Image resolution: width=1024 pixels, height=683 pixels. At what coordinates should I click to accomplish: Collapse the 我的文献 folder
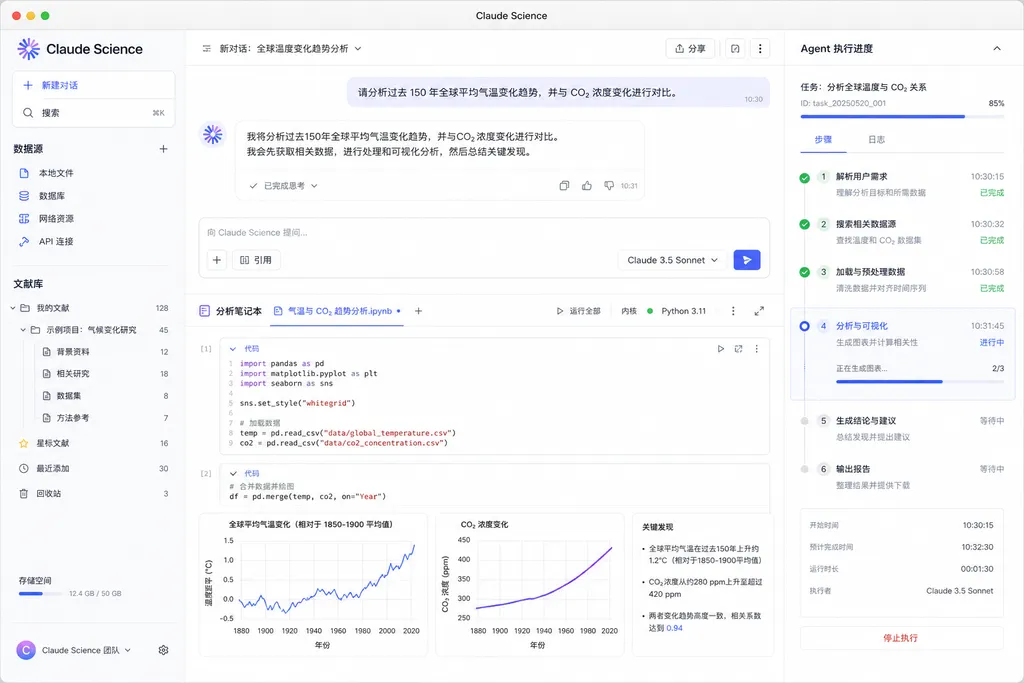12,308
